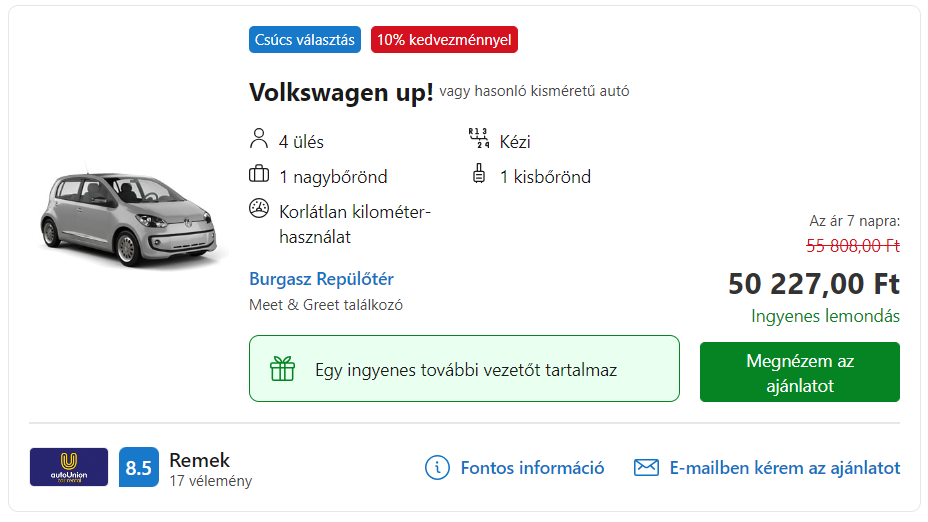Screen dimensions: 928x522
Task: Click the 10% kedvezménnyel red badge
Action: tap(444, 40)
